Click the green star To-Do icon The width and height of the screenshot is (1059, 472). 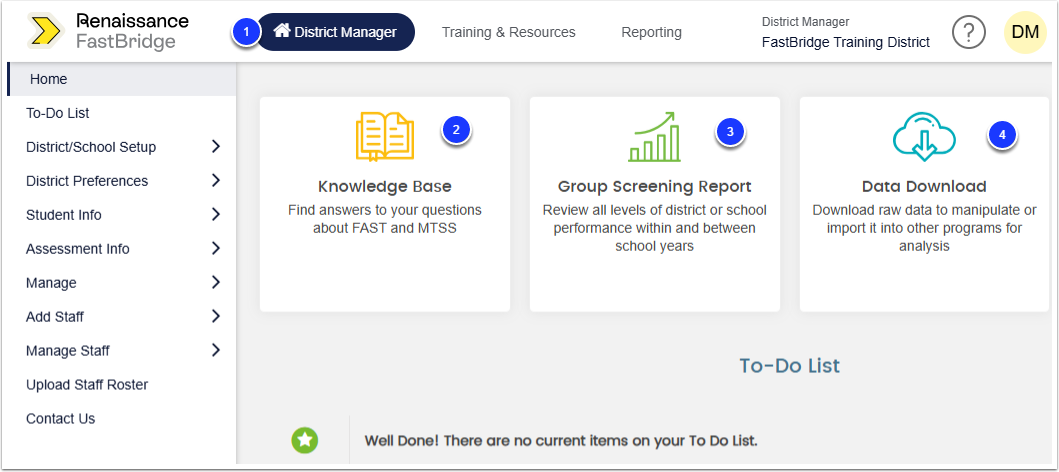pyautogui.click(x=305, y=440)
